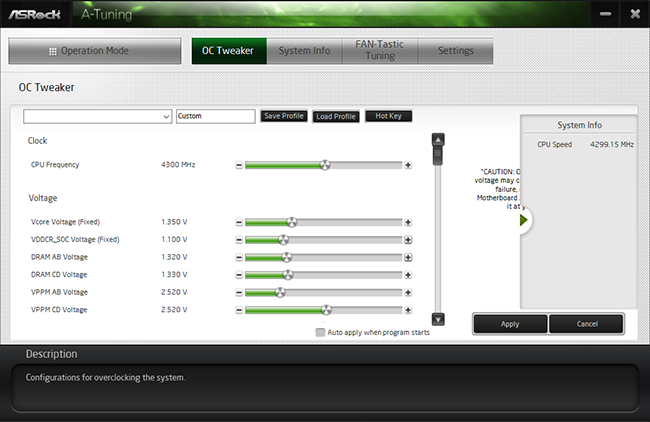Viewport: 650px width, 422px height.
Task: Decrease VPPM AB Voltage with the minus button
Action: pyautogui.click(x=239, y=293)
